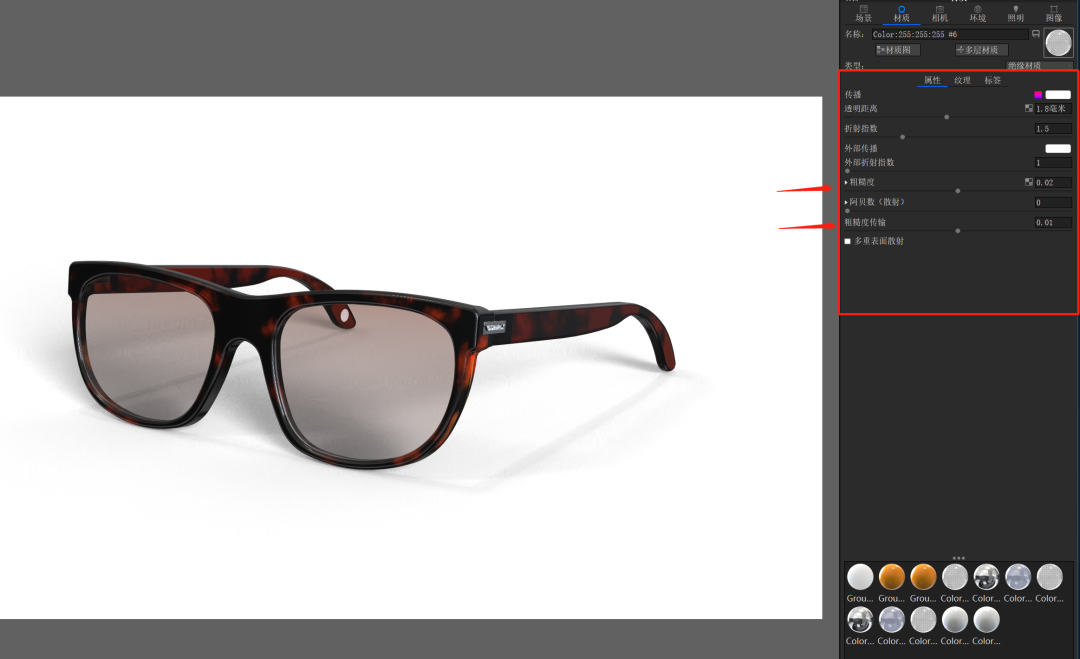Screen dimensions: 1080x659
Task: Click the 多层材质 button
Action: (x=982, y=50)
